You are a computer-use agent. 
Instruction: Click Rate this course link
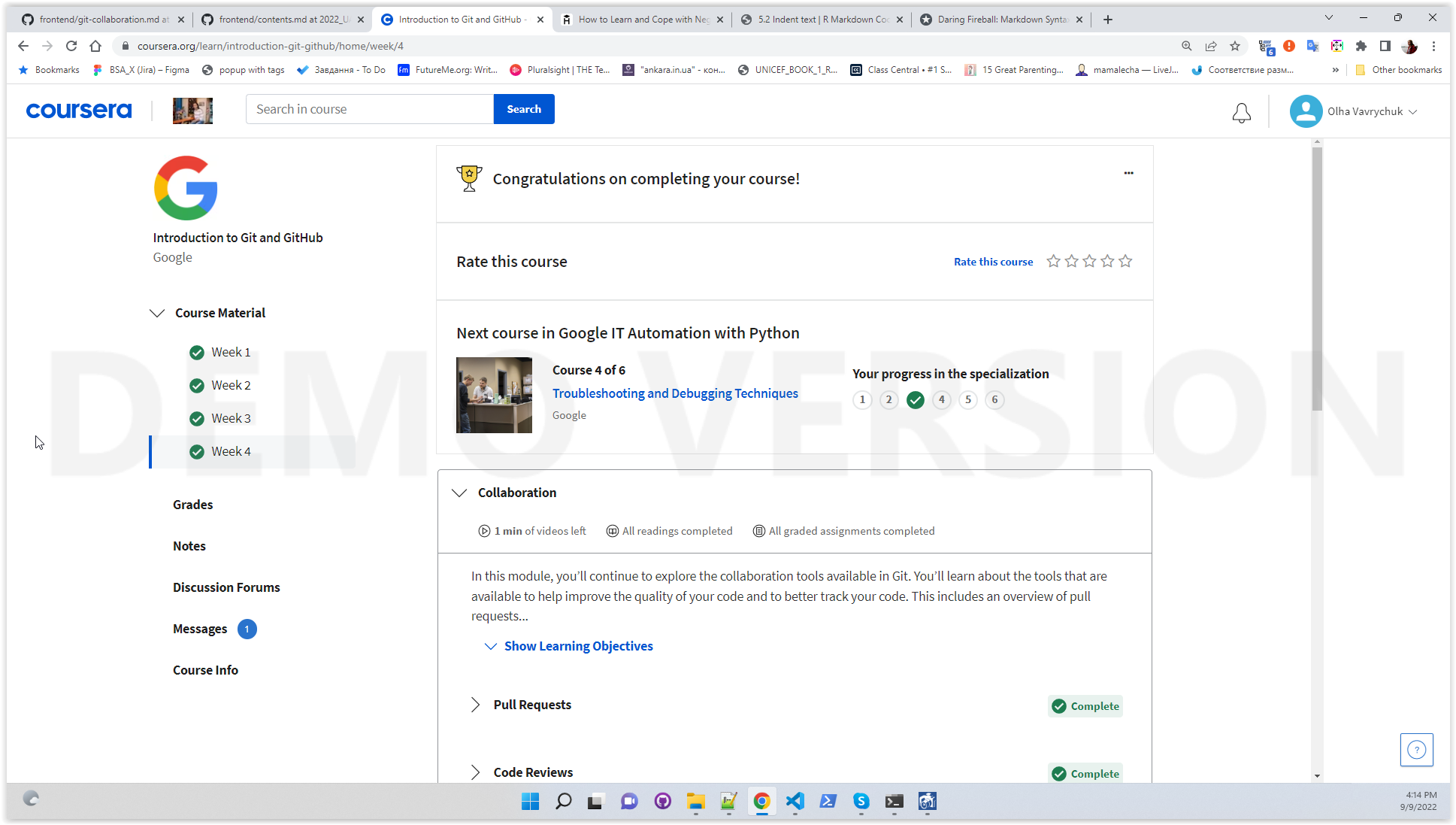pos(993,261)
